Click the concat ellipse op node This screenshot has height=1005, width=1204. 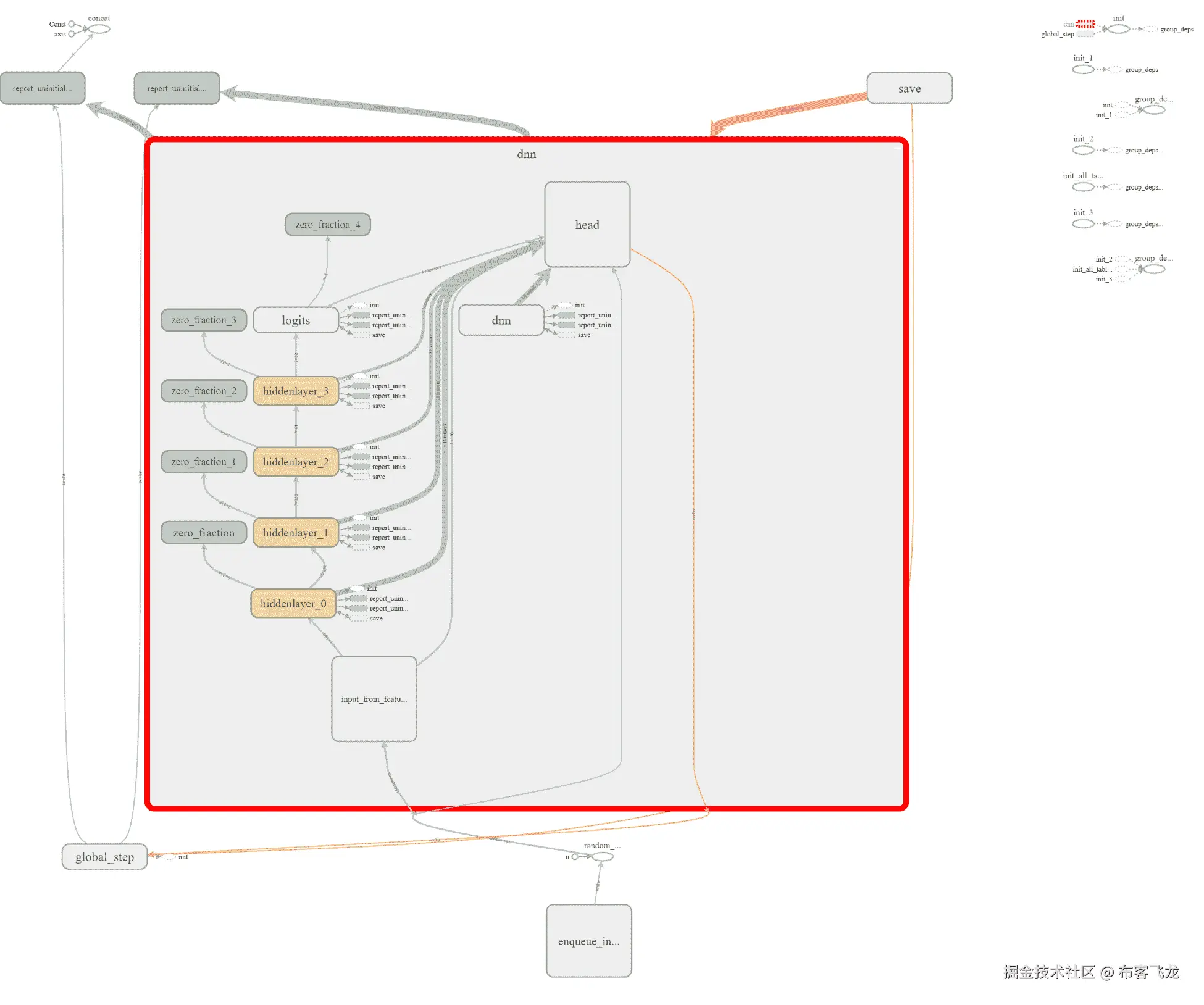pyautogui.click(x=99, y=29)
